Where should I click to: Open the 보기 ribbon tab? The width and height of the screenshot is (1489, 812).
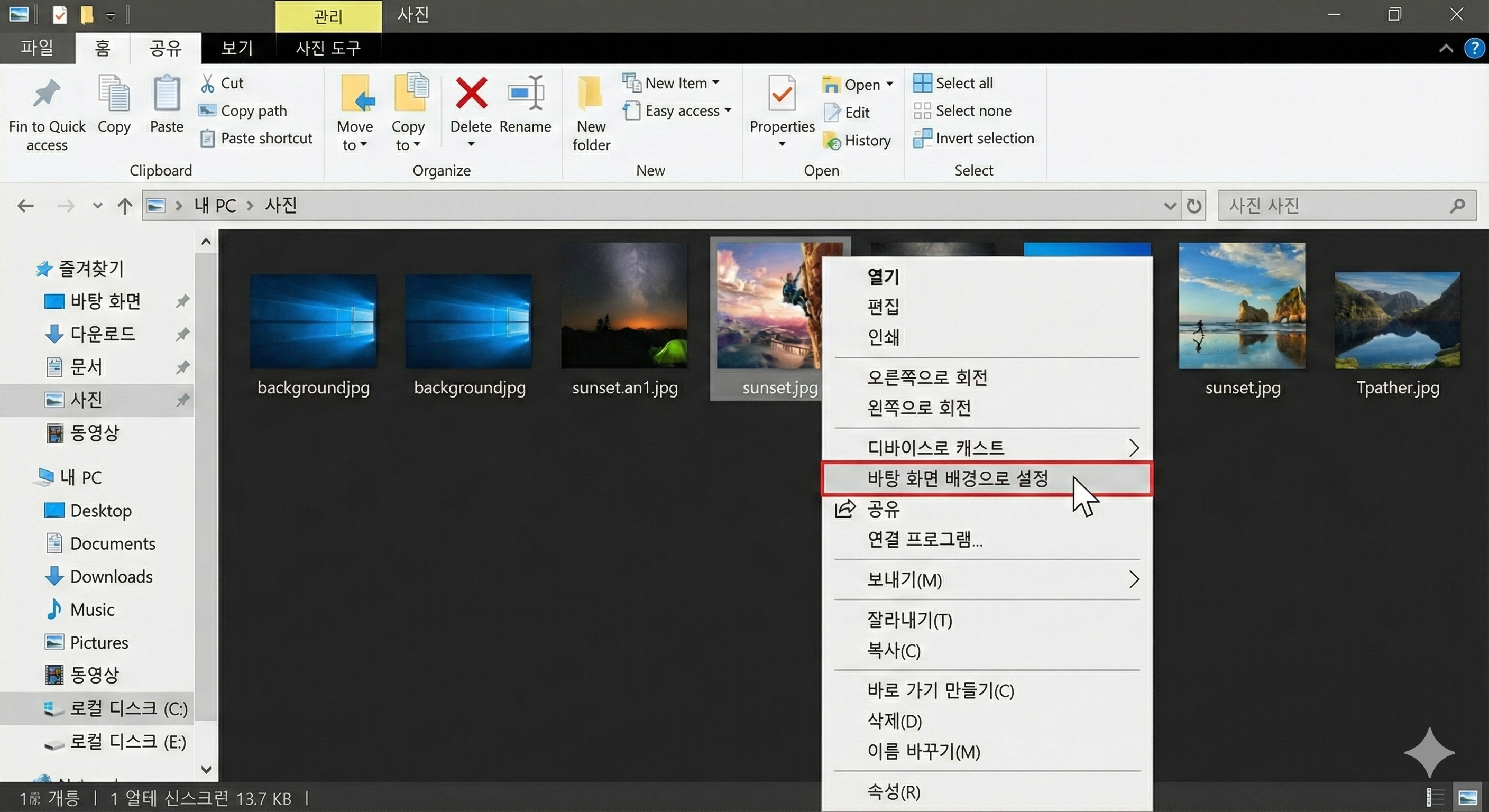[x=237, y=48]
